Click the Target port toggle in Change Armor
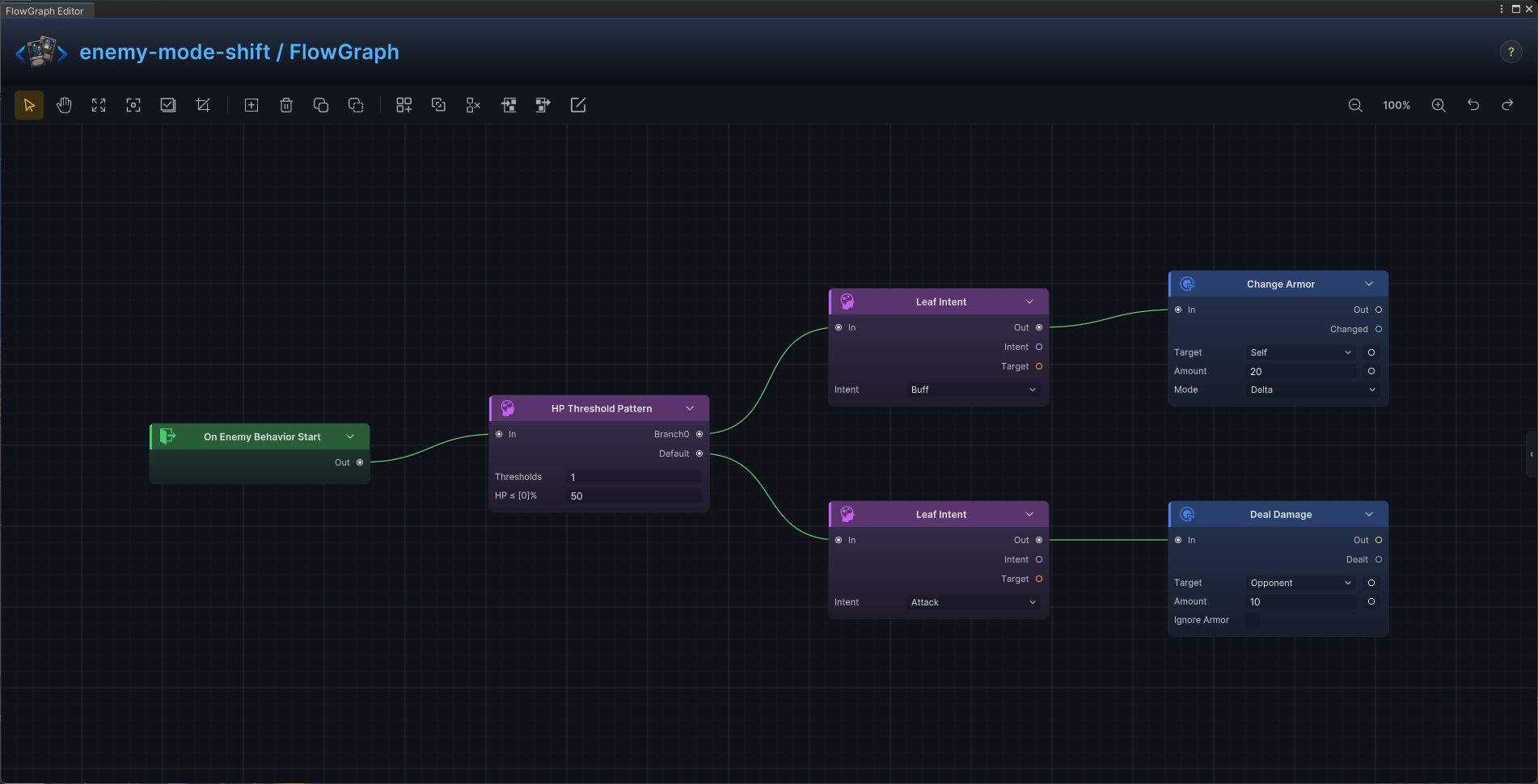Image resolution: width=1538 pixels, height=784 pixels. (x=1371, y=352)
